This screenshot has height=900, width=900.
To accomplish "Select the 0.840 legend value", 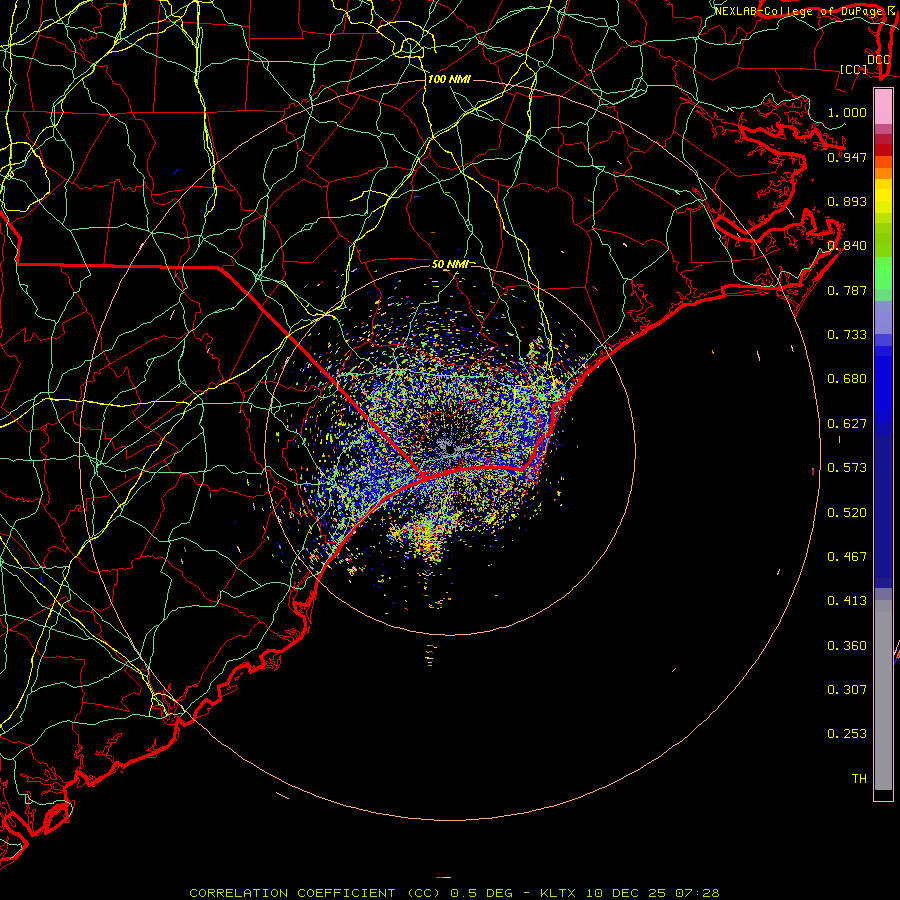I will click(x=847, y=246).
